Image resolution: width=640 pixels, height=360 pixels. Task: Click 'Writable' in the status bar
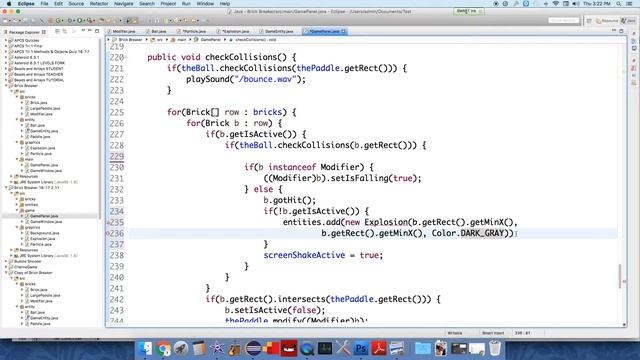[455, 333]
